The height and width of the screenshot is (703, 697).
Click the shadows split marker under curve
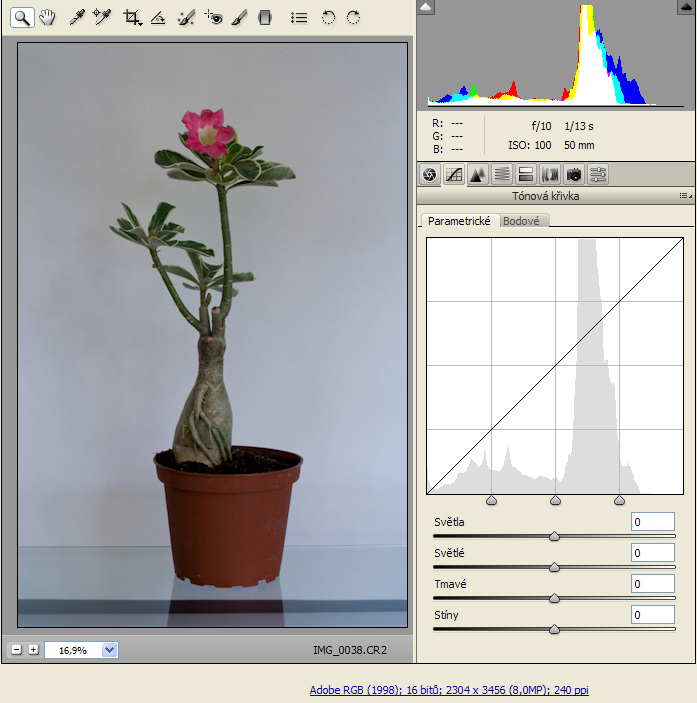(491, 500)
